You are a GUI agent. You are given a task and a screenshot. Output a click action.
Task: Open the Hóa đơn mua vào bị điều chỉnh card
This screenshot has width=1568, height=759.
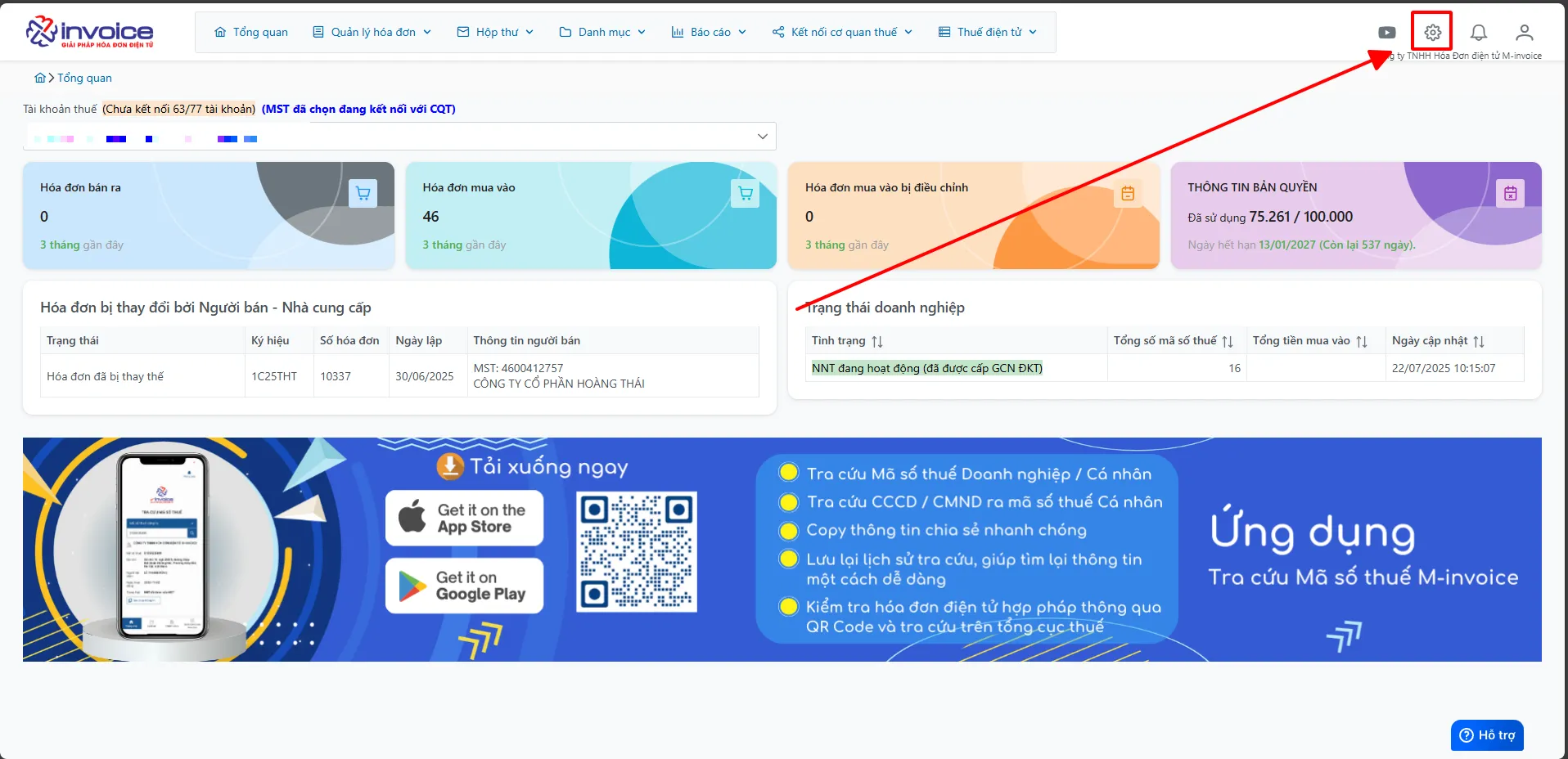[974, 216]
